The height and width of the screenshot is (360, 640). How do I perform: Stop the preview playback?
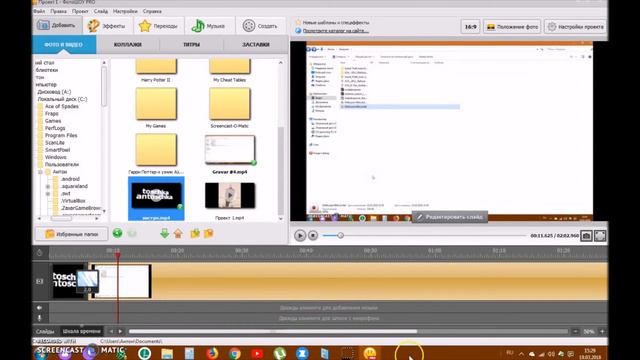(313, 236)
